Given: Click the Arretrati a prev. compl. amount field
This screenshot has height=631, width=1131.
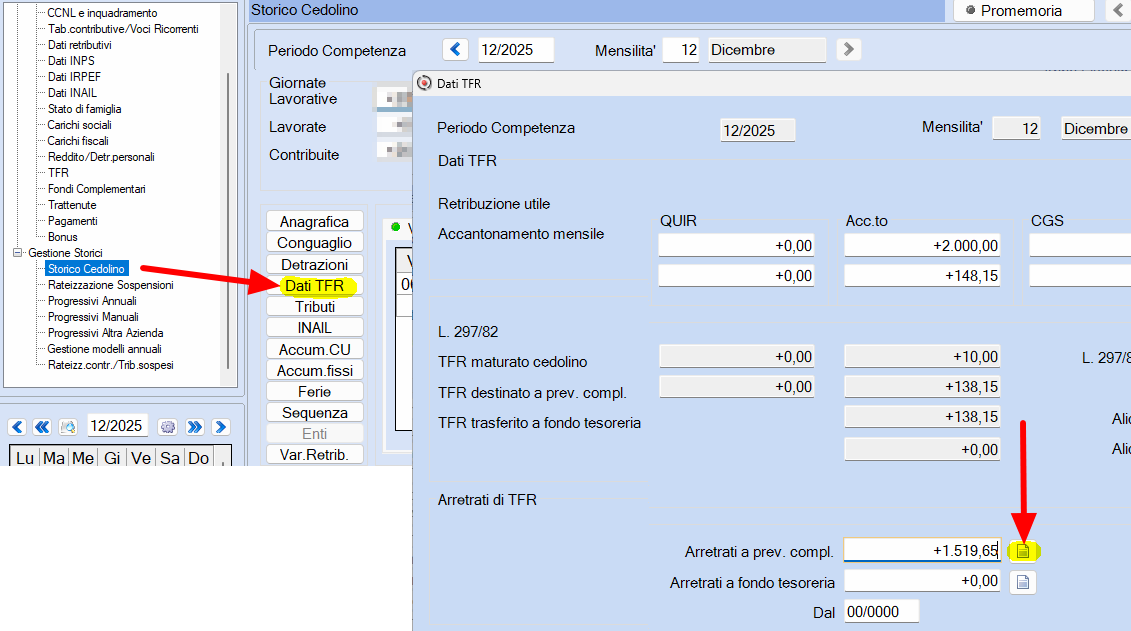Looking at the screenshot, I should (x=923, y=550).
